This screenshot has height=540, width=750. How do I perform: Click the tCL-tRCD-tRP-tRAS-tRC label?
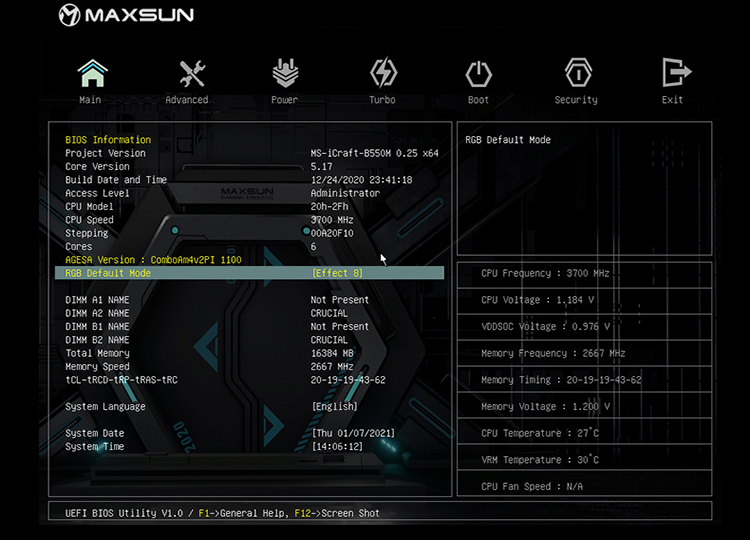pyautogui.click(x=121, y=380)
